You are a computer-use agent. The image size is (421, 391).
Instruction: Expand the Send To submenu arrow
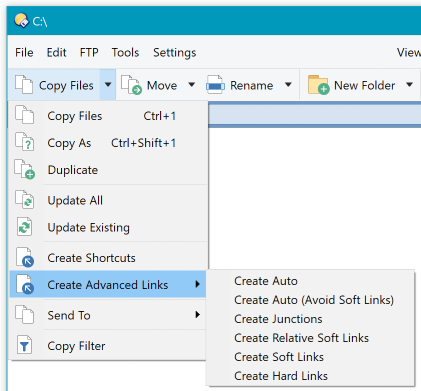pyautogui.click(x=198, y=315)
